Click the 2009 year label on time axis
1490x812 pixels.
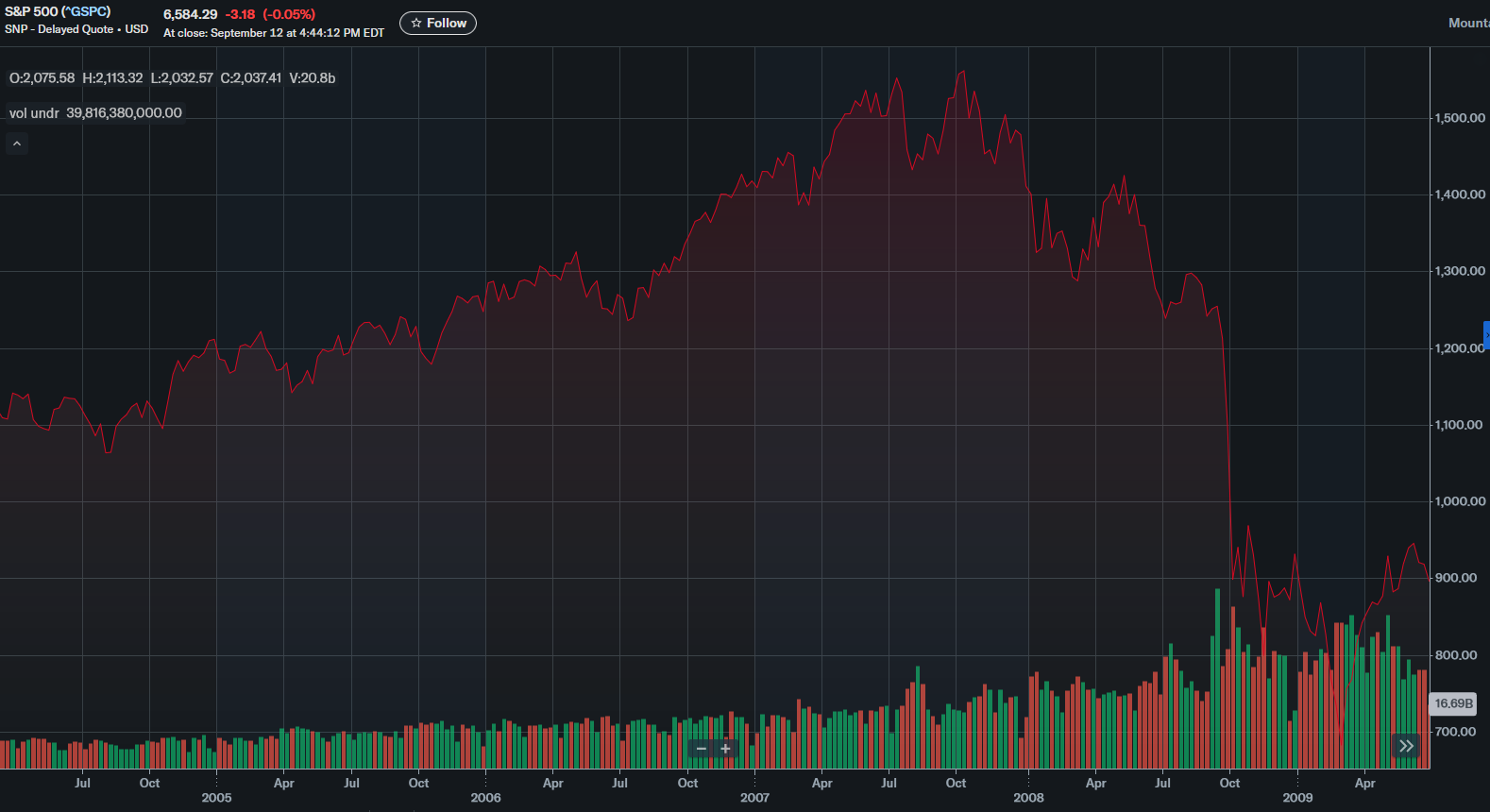coord(1297,798)
